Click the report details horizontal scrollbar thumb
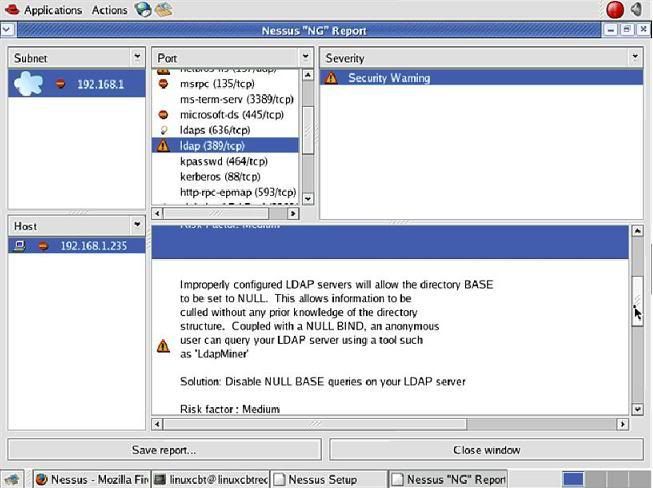Viewport: 653px width, 488px height. [x=315, y=424]
